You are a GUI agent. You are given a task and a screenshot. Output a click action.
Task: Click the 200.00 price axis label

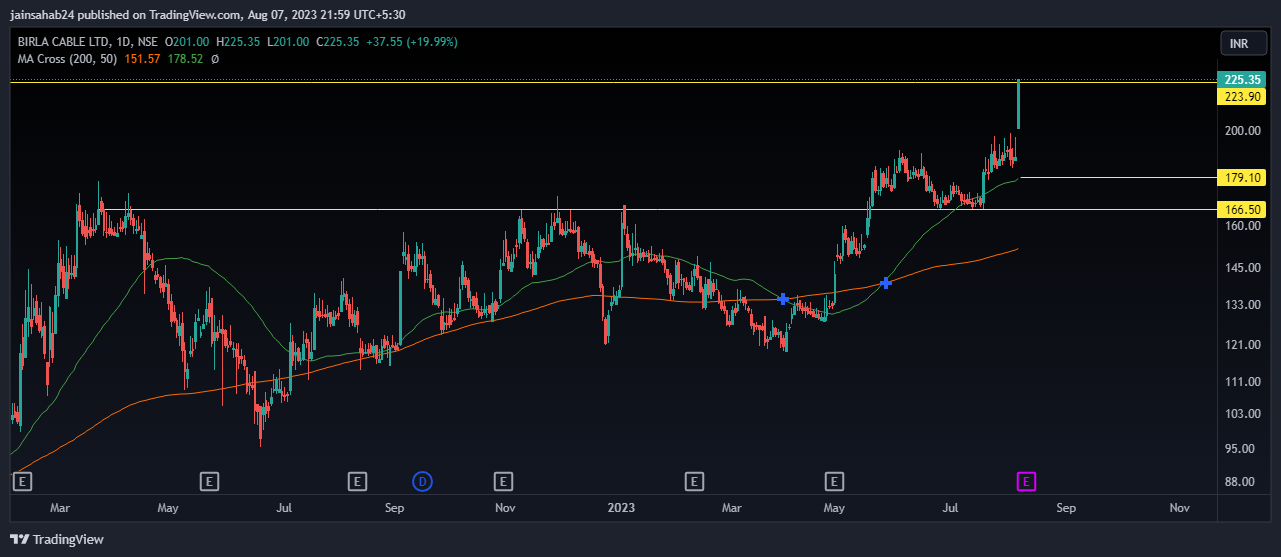point(1241,131)
